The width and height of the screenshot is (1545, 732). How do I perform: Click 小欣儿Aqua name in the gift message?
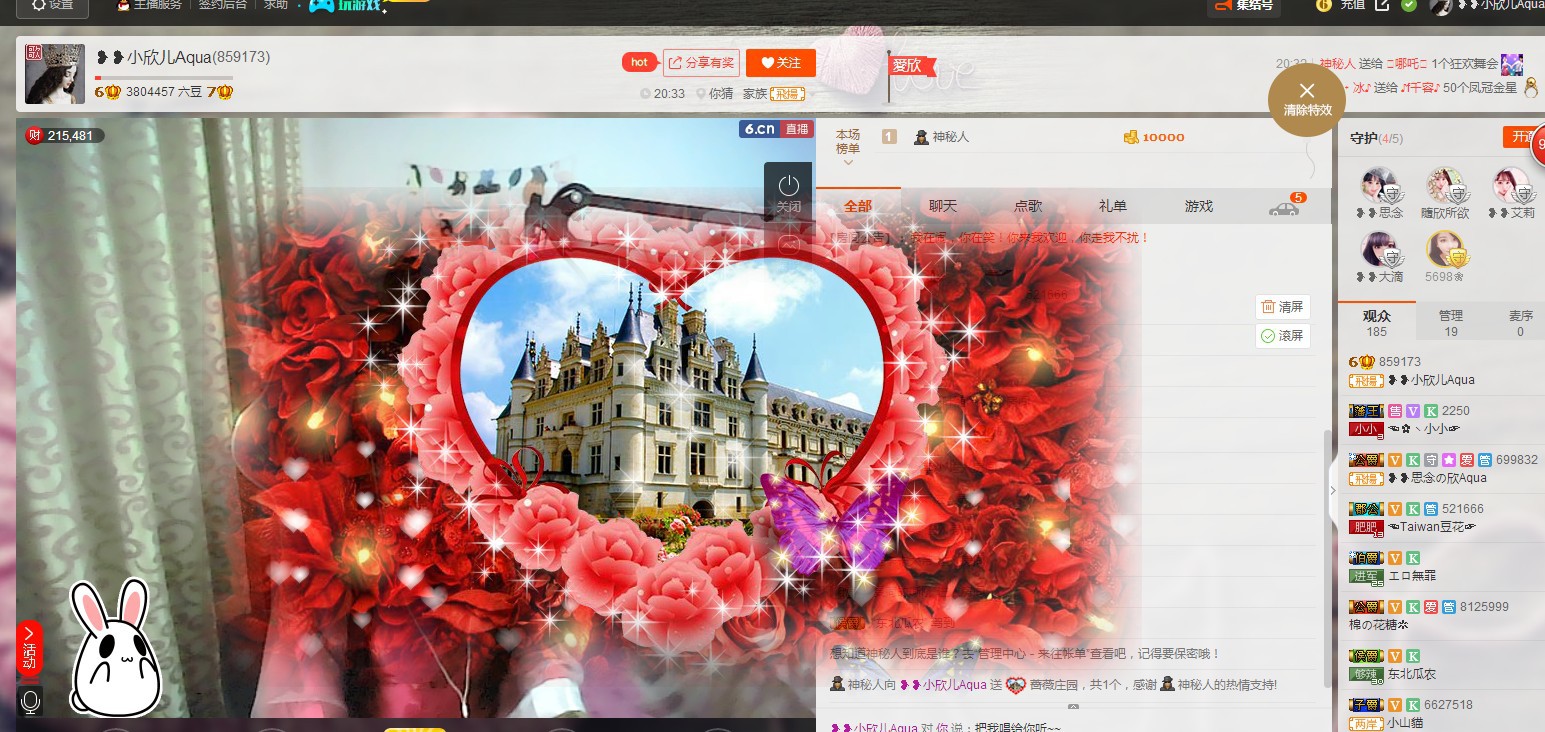pyautogui.click(x=942, y=685)
